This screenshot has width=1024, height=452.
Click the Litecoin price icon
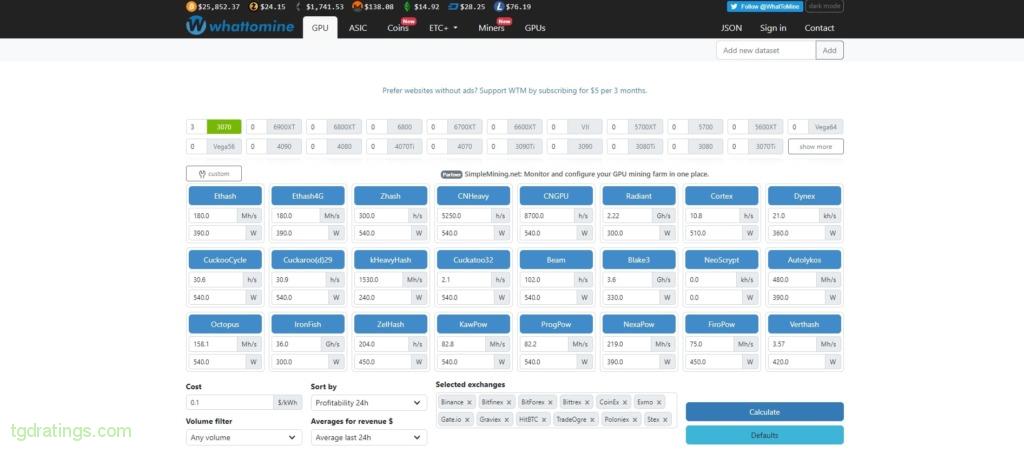tap(500, 7)
